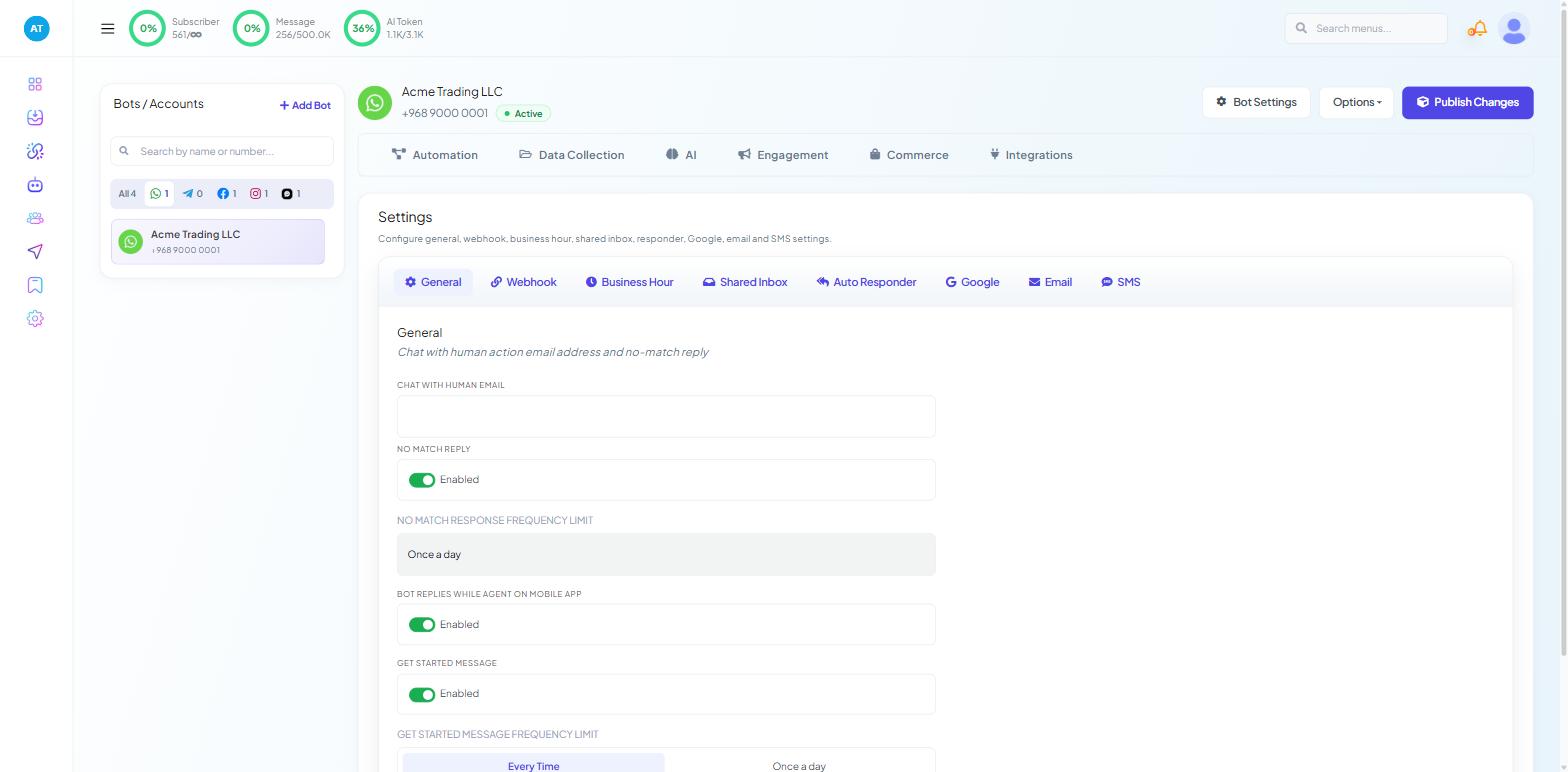Screen dimensions: 1568x772
Task: Open the bookmark icon in sidebar
Action: (35, 285)
